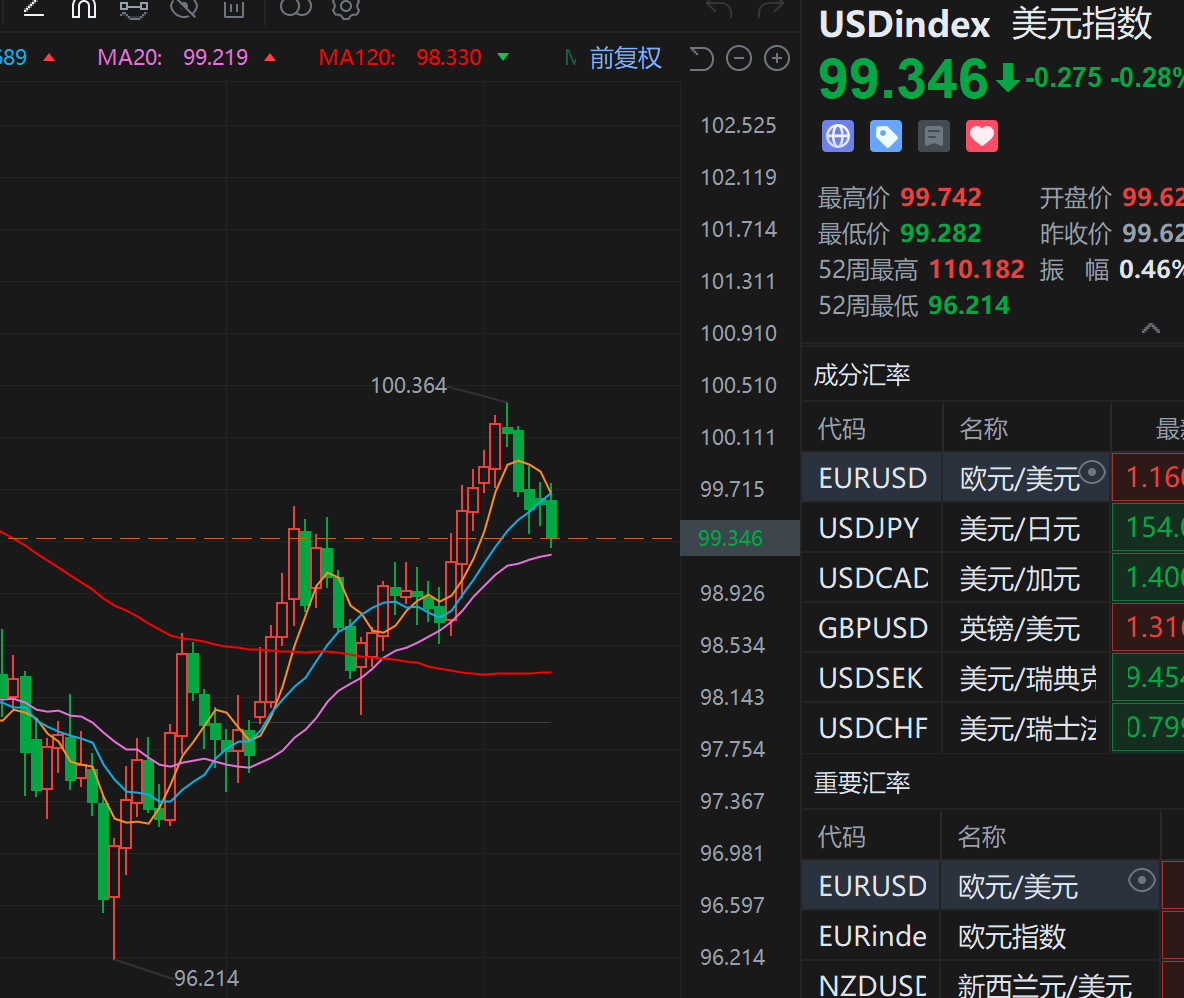Viewport: 1184px width, 998px height.
Task: Open USDJPY row in component rates
Action: point(868,527)
